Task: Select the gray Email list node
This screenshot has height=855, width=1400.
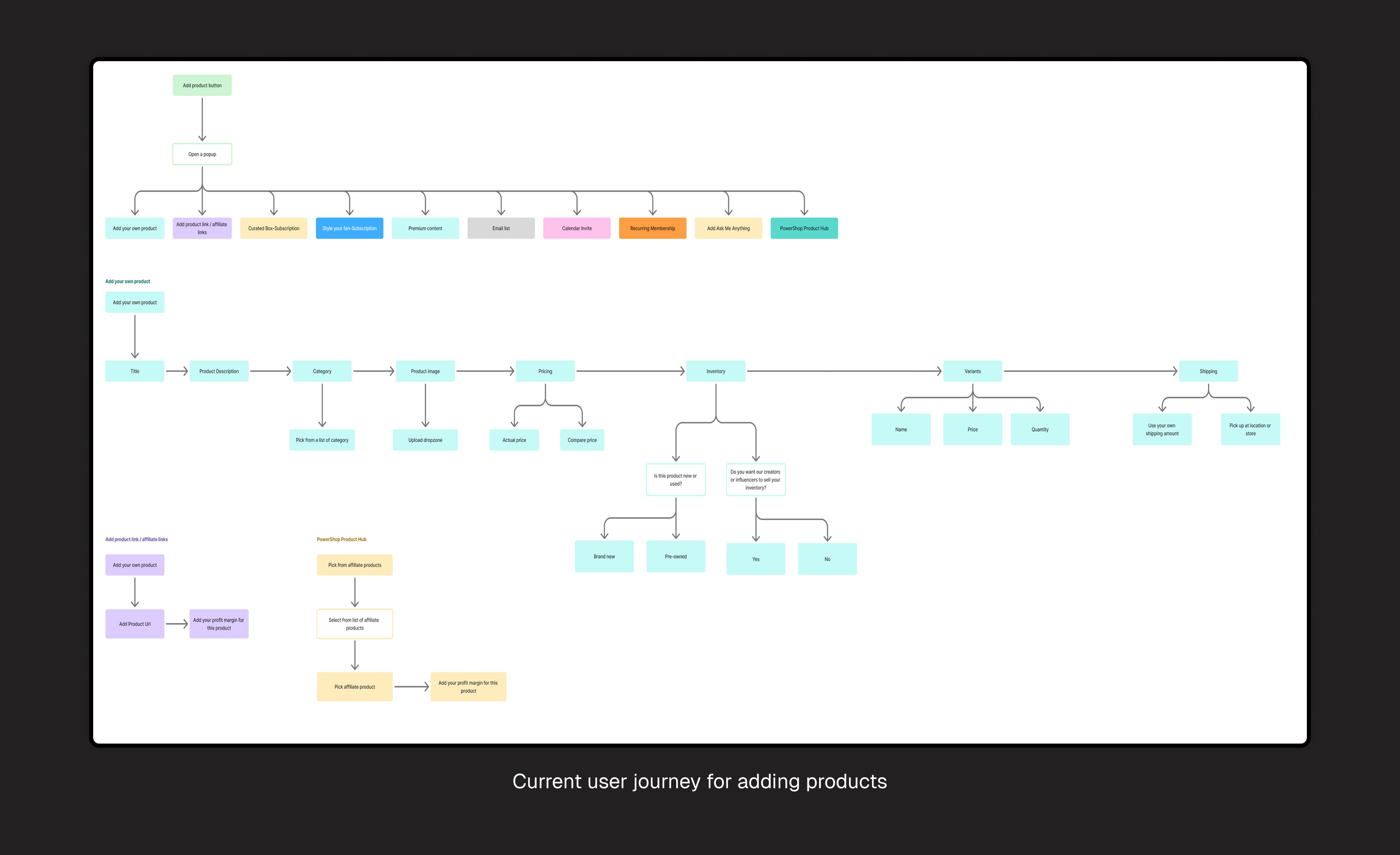Action: 501,228
